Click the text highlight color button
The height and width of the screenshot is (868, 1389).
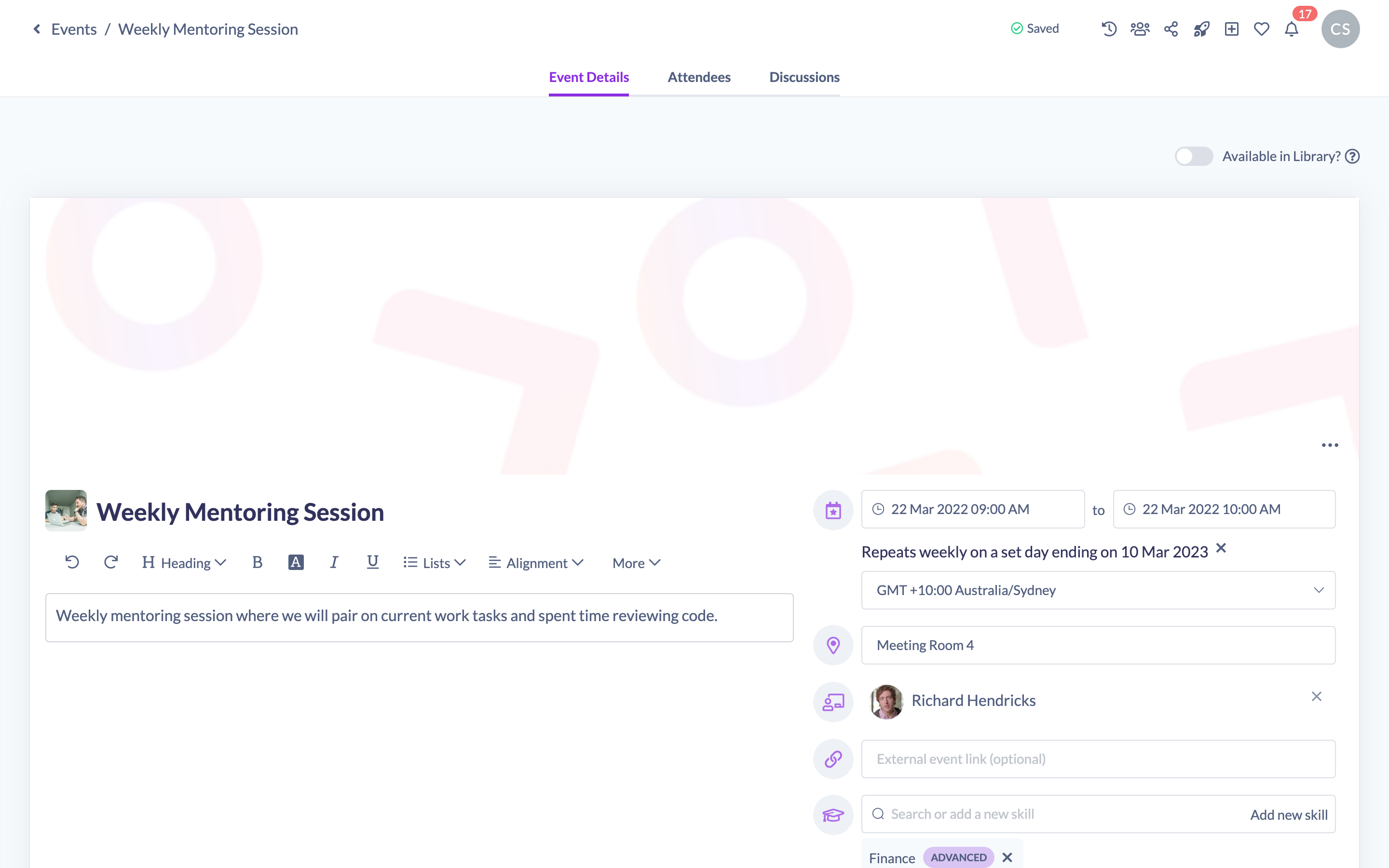pos(296,562)
